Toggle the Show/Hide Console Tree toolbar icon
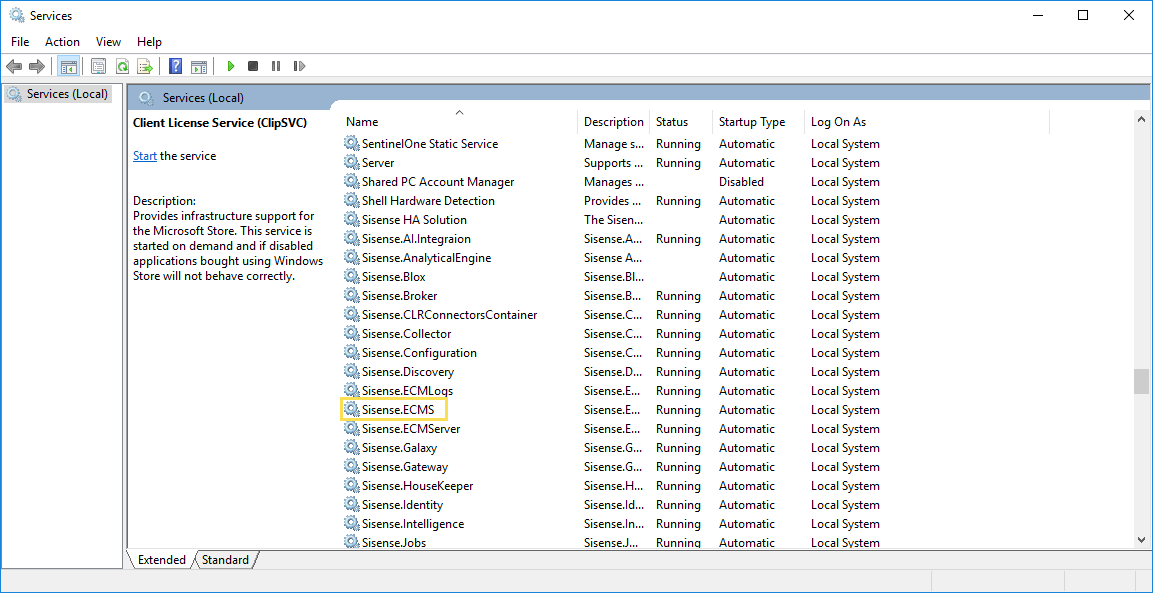1153x593 pixels. (x=68, y=66)
